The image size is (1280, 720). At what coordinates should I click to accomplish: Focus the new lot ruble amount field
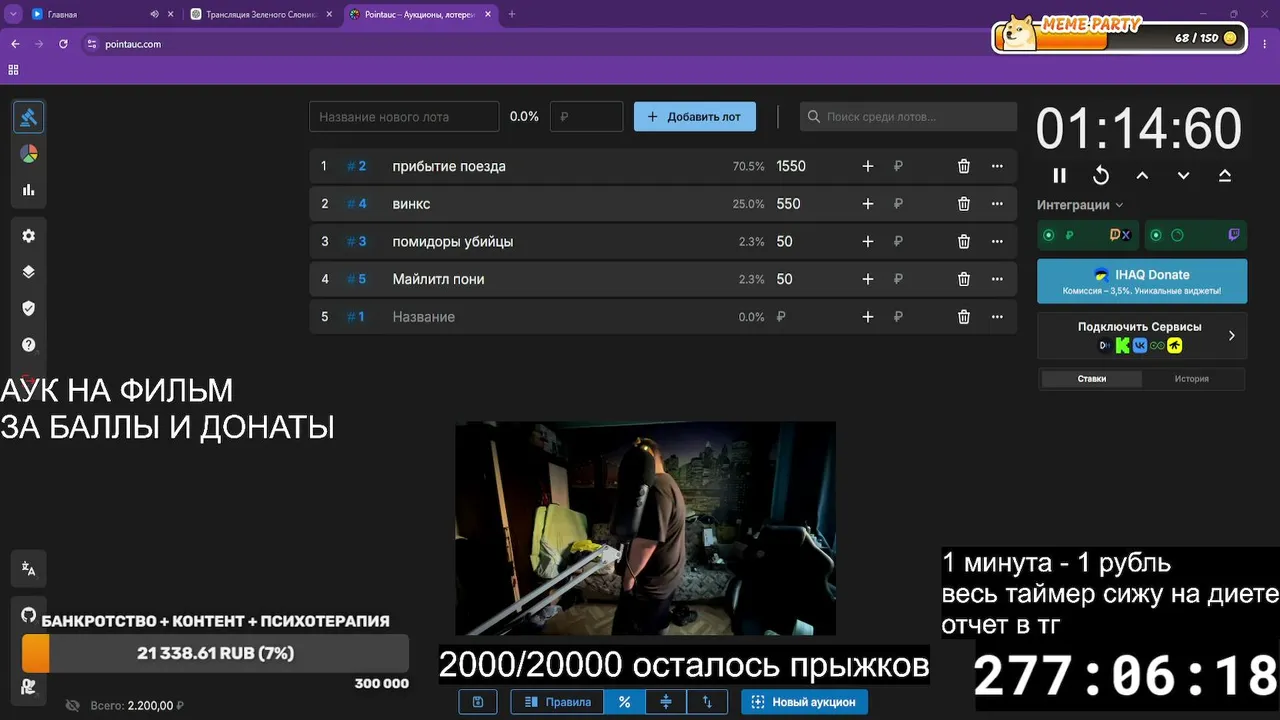(586, 117)
